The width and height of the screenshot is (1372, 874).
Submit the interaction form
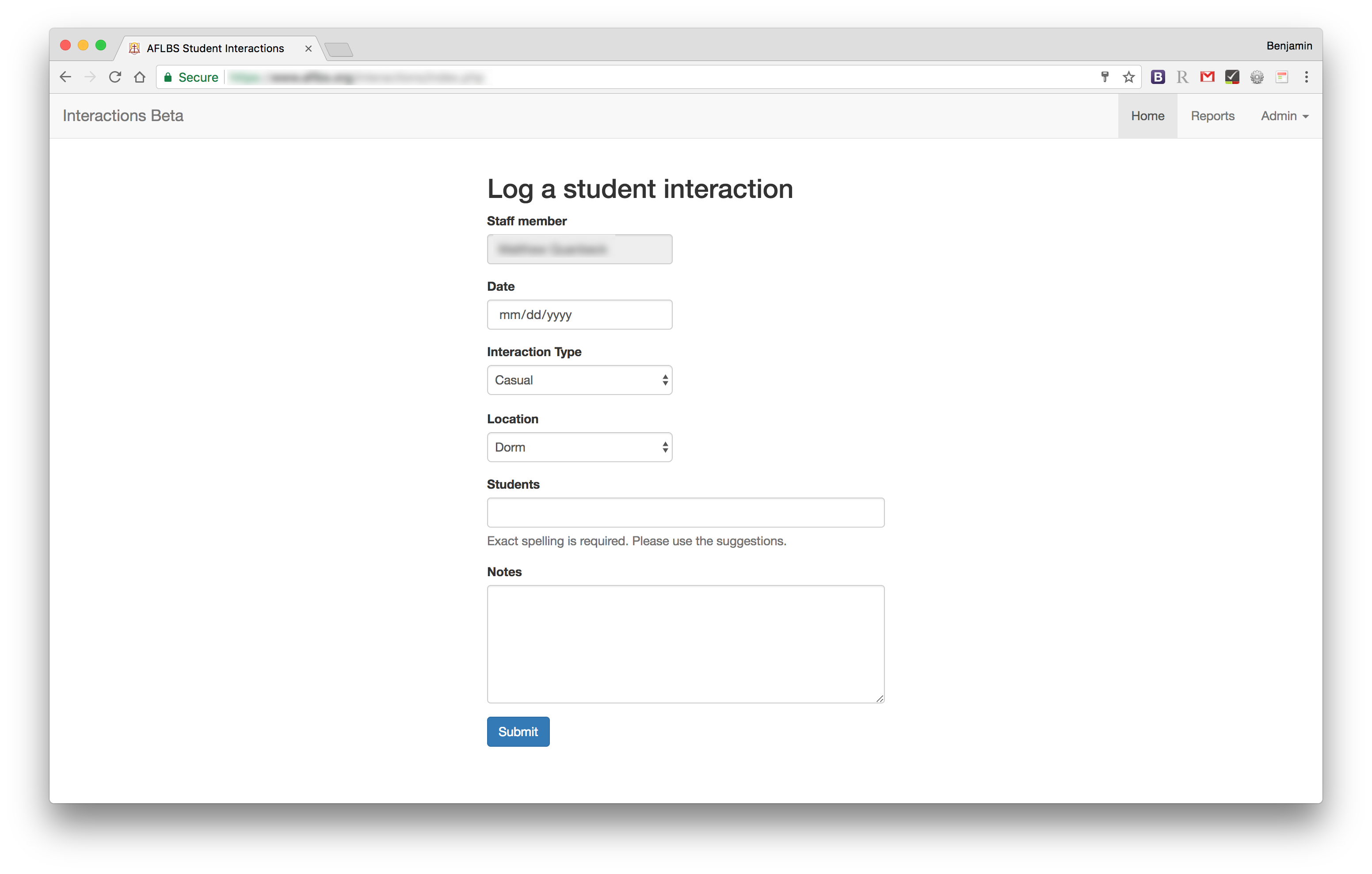pyautogui.click(x=518, y=732)
